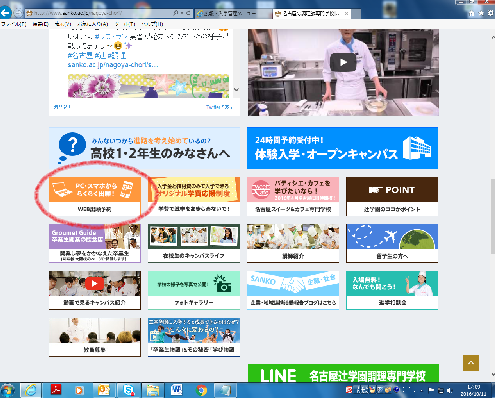Click the volume speaker tray icon

click(450, 390)
